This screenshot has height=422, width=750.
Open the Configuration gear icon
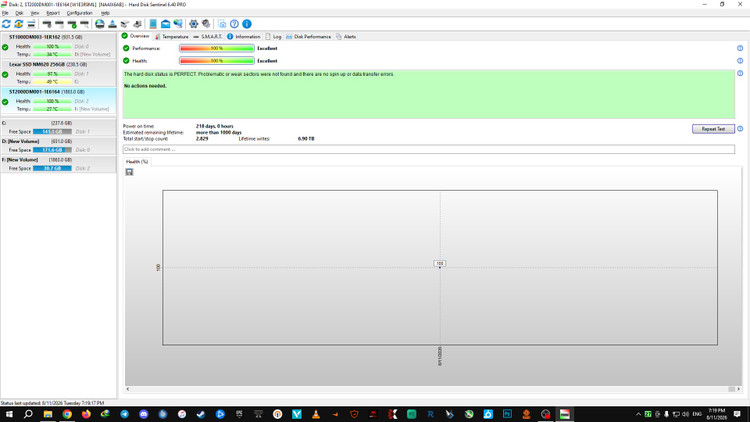(x=194, y=24)
